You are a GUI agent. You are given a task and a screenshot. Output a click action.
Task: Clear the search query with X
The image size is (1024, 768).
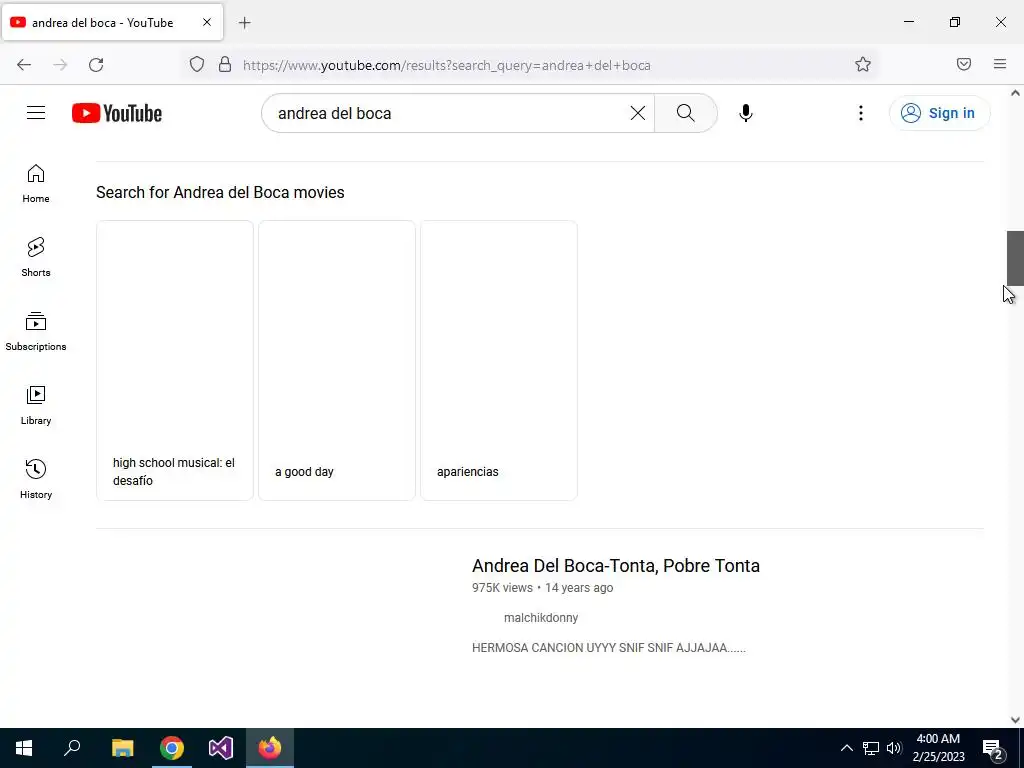637,113
